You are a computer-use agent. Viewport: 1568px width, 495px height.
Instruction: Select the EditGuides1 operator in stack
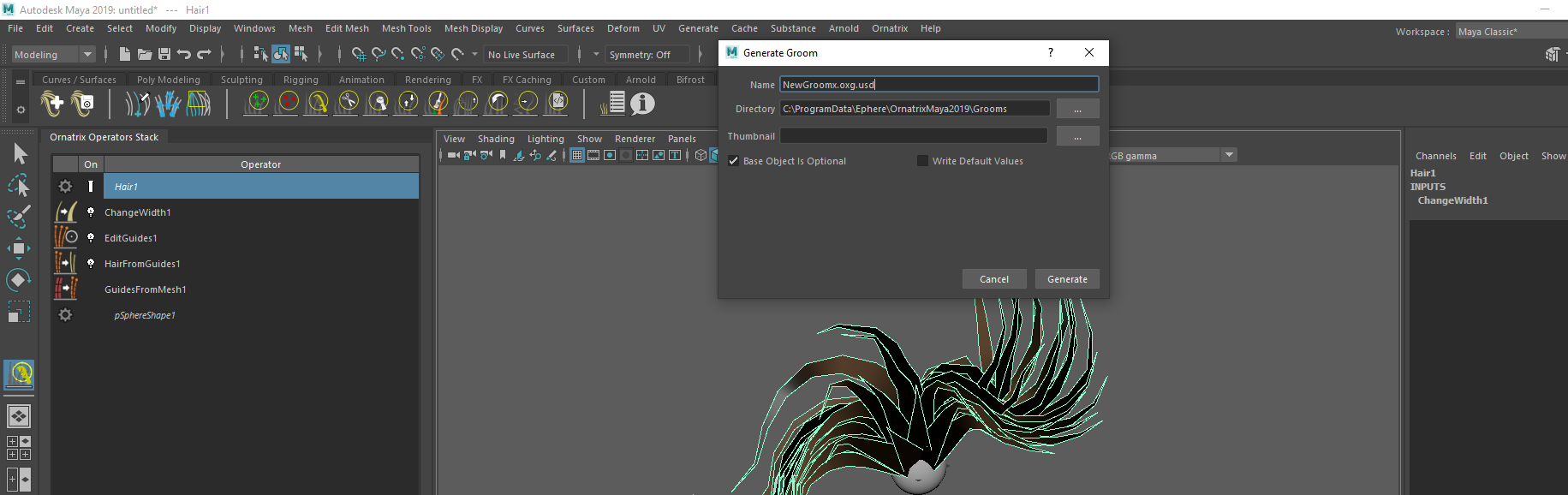click(131, 238)
